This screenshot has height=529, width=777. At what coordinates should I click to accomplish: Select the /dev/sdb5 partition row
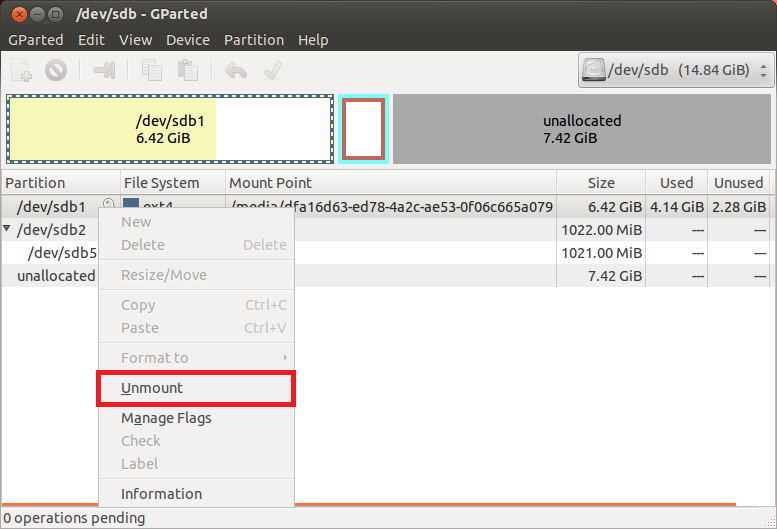pyautogui.click(x=386, y=253)
